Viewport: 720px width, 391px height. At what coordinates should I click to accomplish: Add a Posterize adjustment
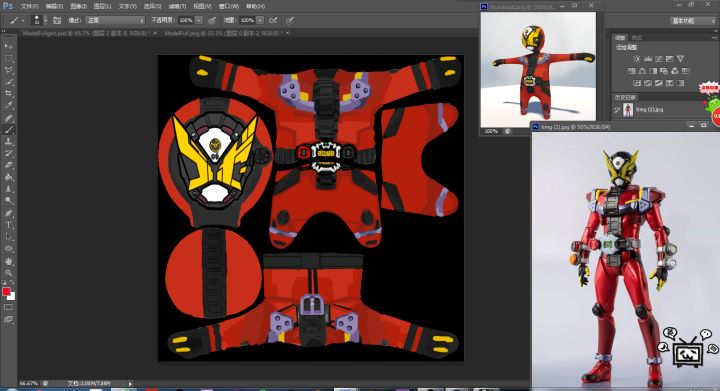point(648,83)
